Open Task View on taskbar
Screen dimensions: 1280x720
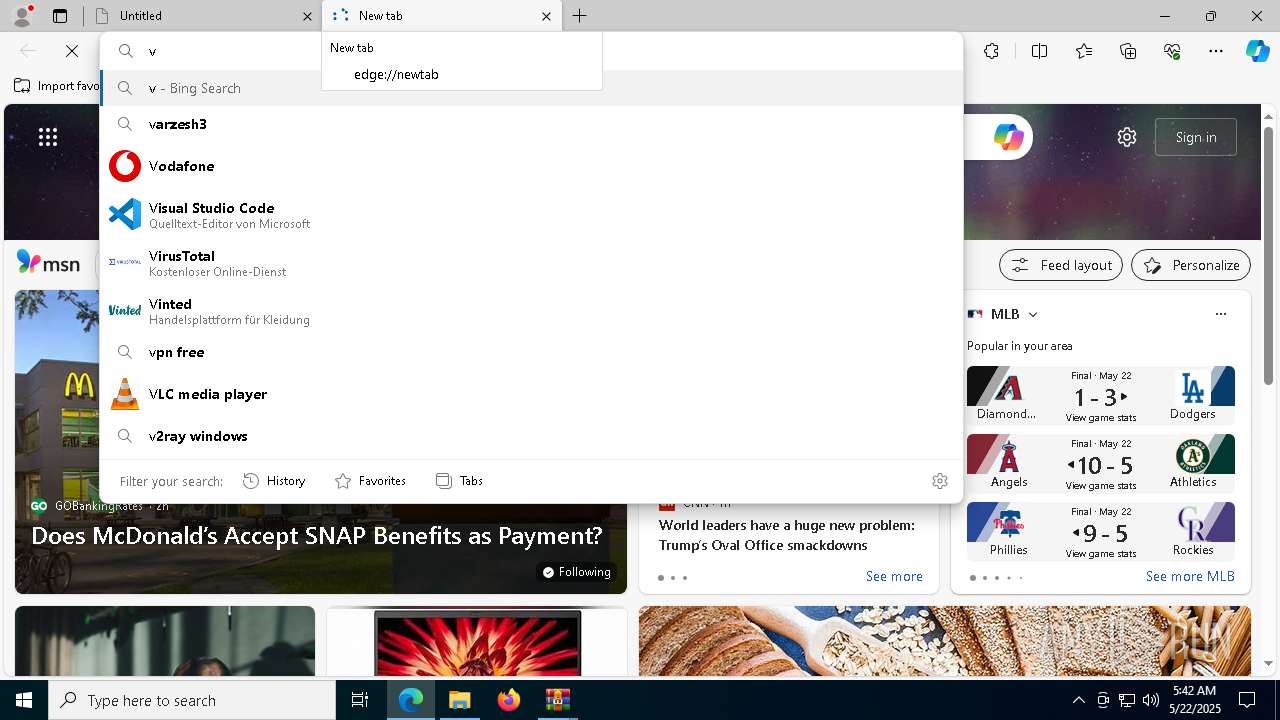pyautogui.click(x=360, y=700)
